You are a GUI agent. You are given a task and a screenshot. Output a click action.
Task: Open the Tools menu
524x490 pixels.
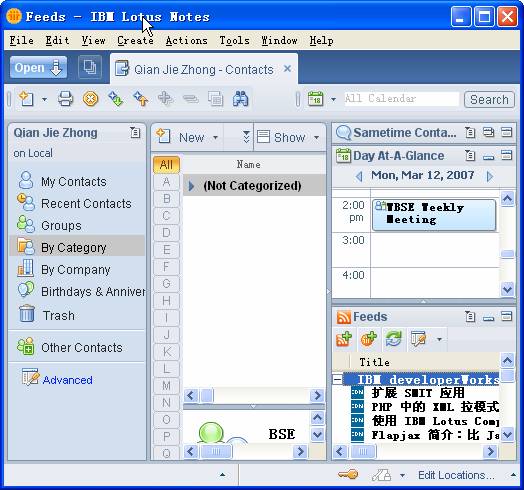[x=234, y=40]
